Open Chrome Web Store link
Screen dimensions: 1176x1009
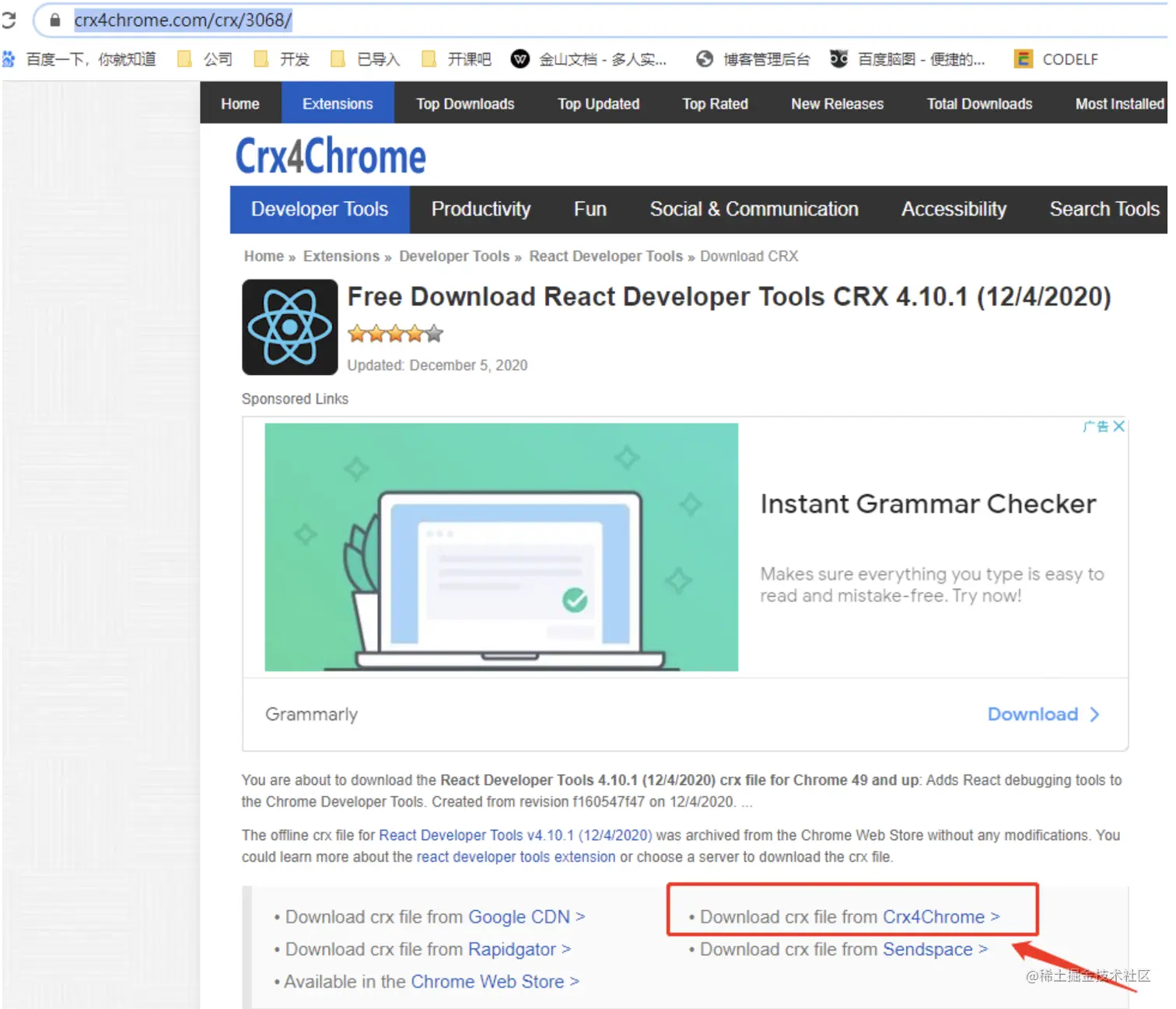tap(495, 982)
